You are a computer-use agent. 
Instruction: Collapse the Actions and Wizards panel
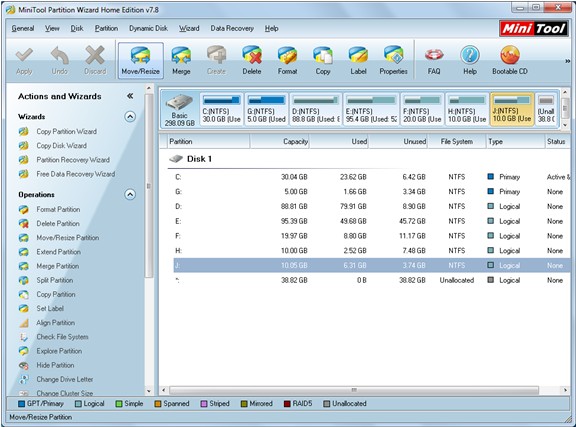[x=130, y=96]
